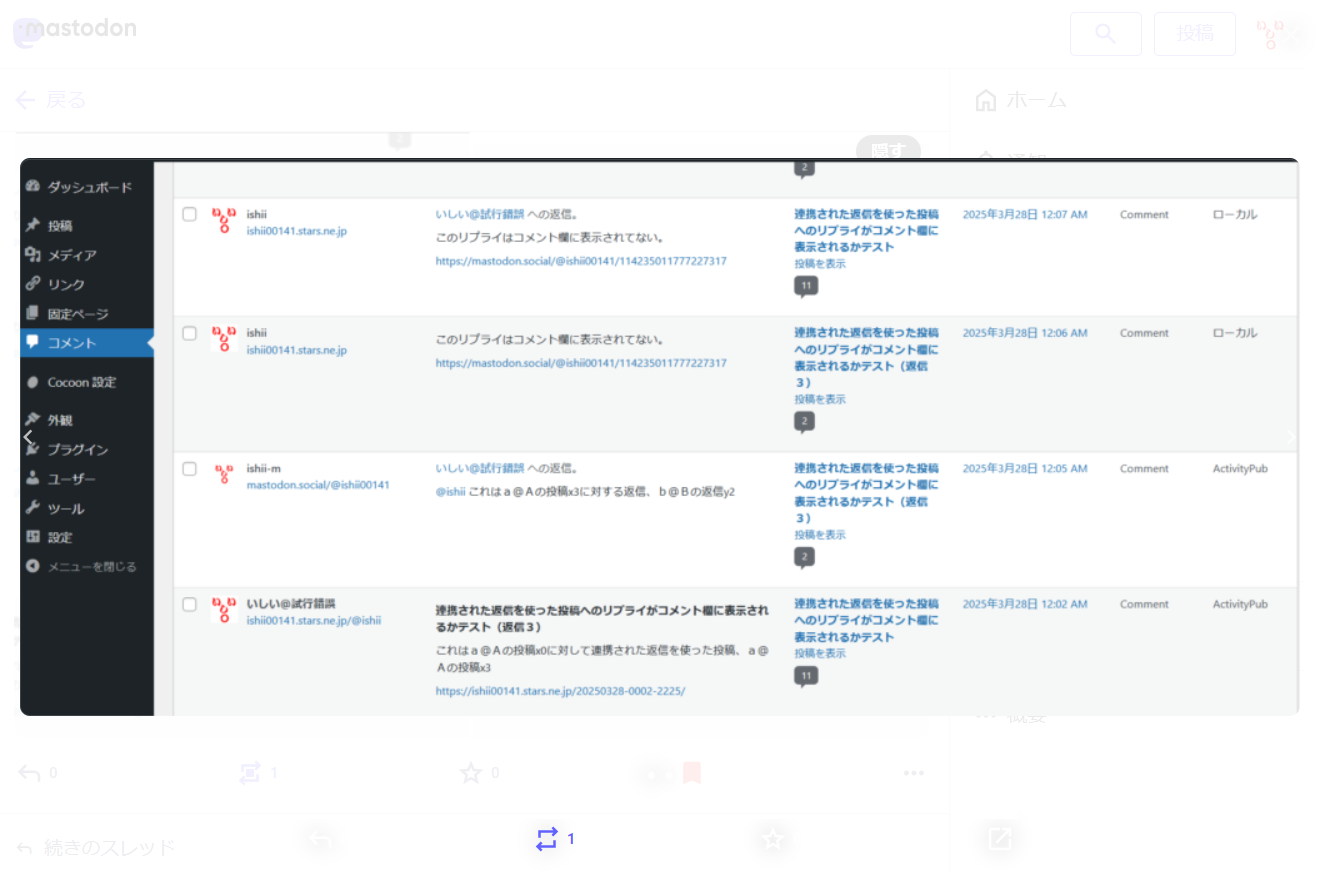Viewport: 1322px width, 872px height.
Task: Click the ツール wrench icon
Action: [33, 508]
